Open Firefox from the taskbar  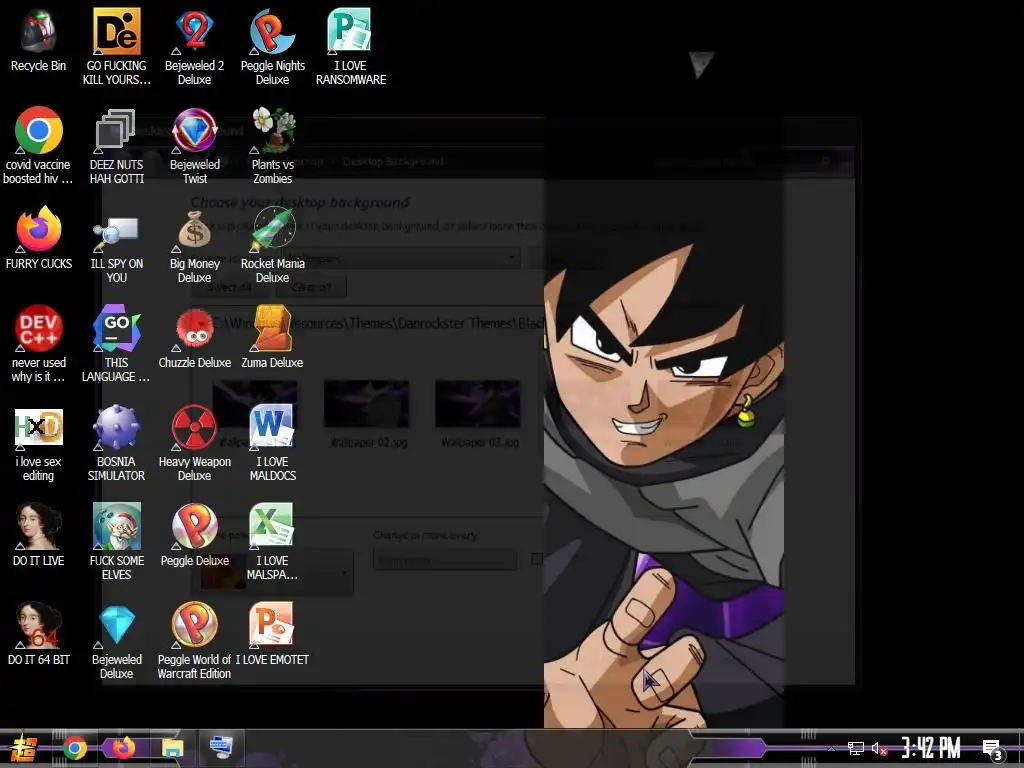point(123,748)
